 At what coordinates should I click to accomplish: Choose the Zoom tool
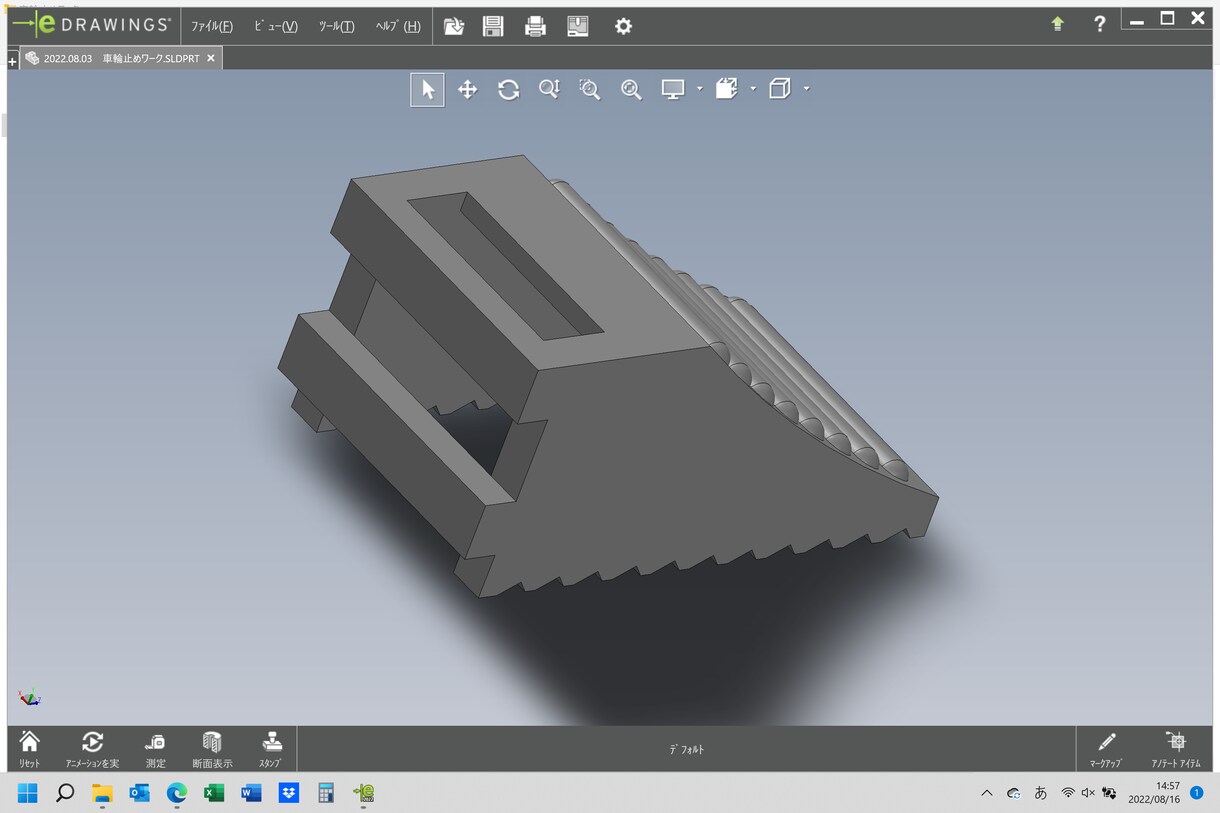[549, 90]
